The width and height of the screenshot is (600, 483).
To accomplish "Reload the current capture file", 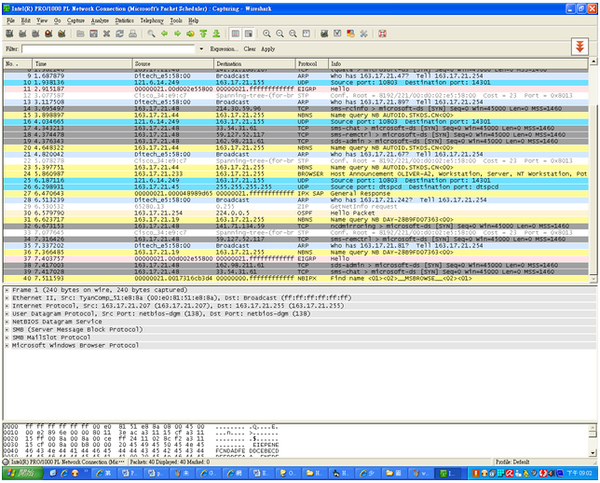I will (119, 34).
